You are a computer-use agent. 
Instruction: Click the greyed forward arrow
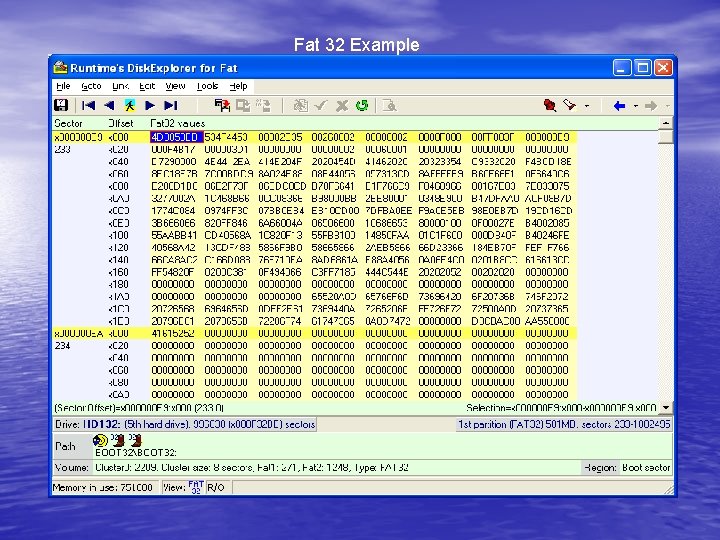[651, 106]
